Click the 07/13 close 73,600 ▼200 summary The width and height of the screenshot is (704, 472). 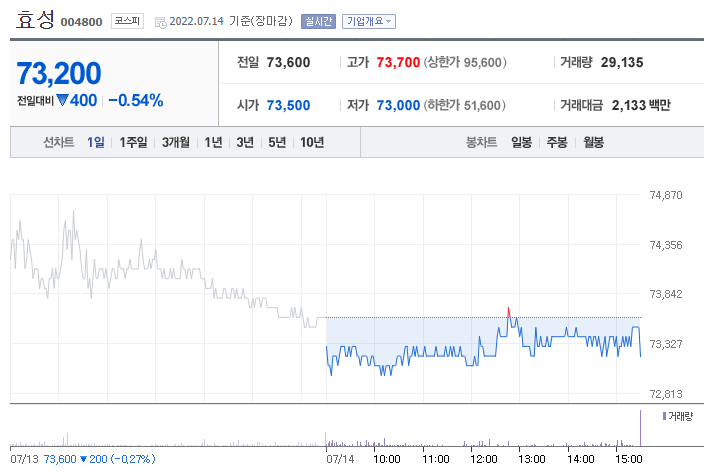click(x=99, y=459)
